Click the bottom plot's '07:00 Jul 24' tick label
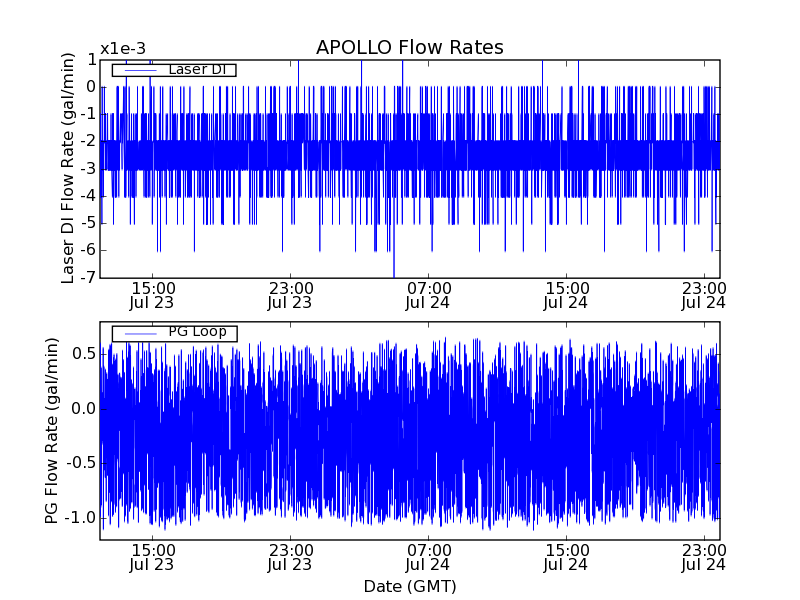The image size is (800, 600). tap(428, 558)
